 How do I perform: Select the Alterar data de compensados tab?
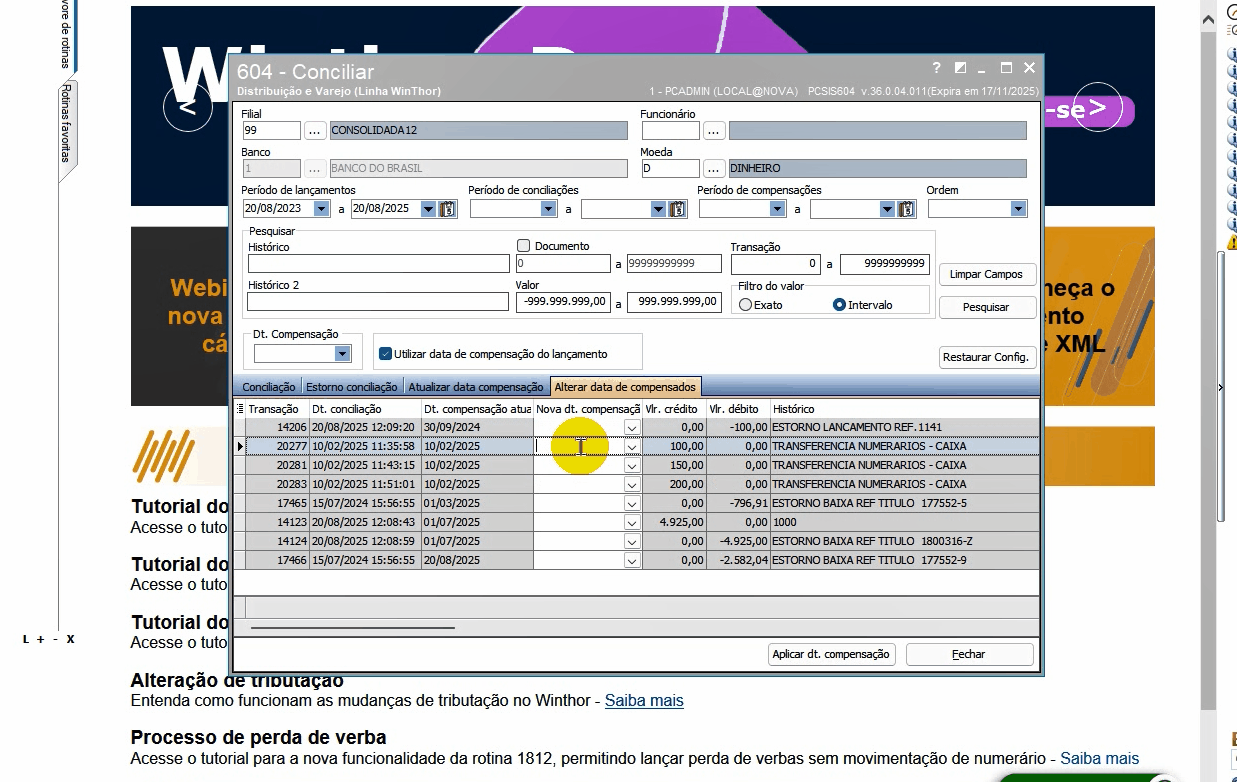626,387
